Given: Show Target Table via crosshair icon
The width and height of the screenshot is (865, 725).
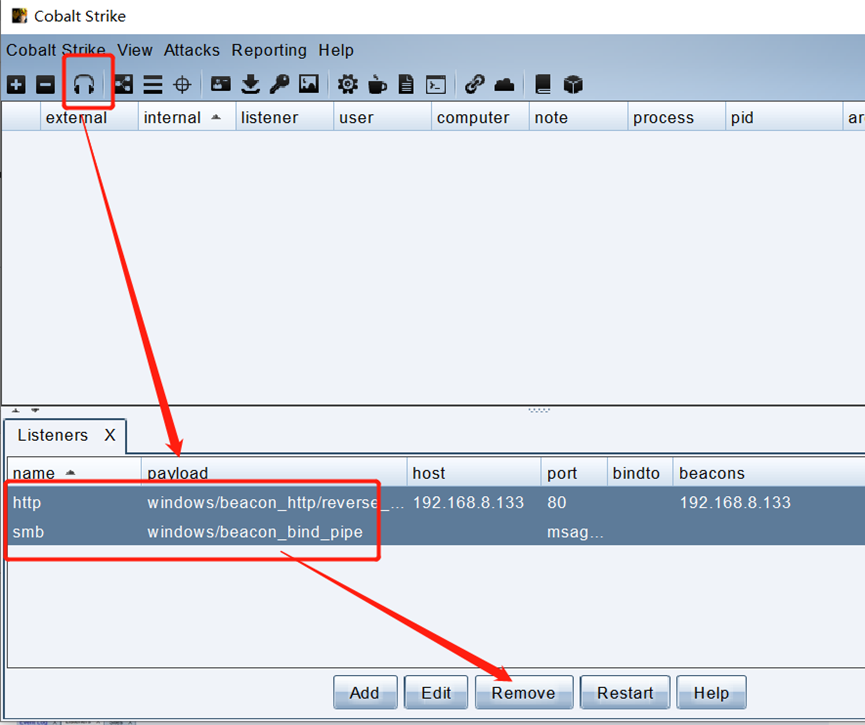Looking at the screenshot, I should coord(182,84).
